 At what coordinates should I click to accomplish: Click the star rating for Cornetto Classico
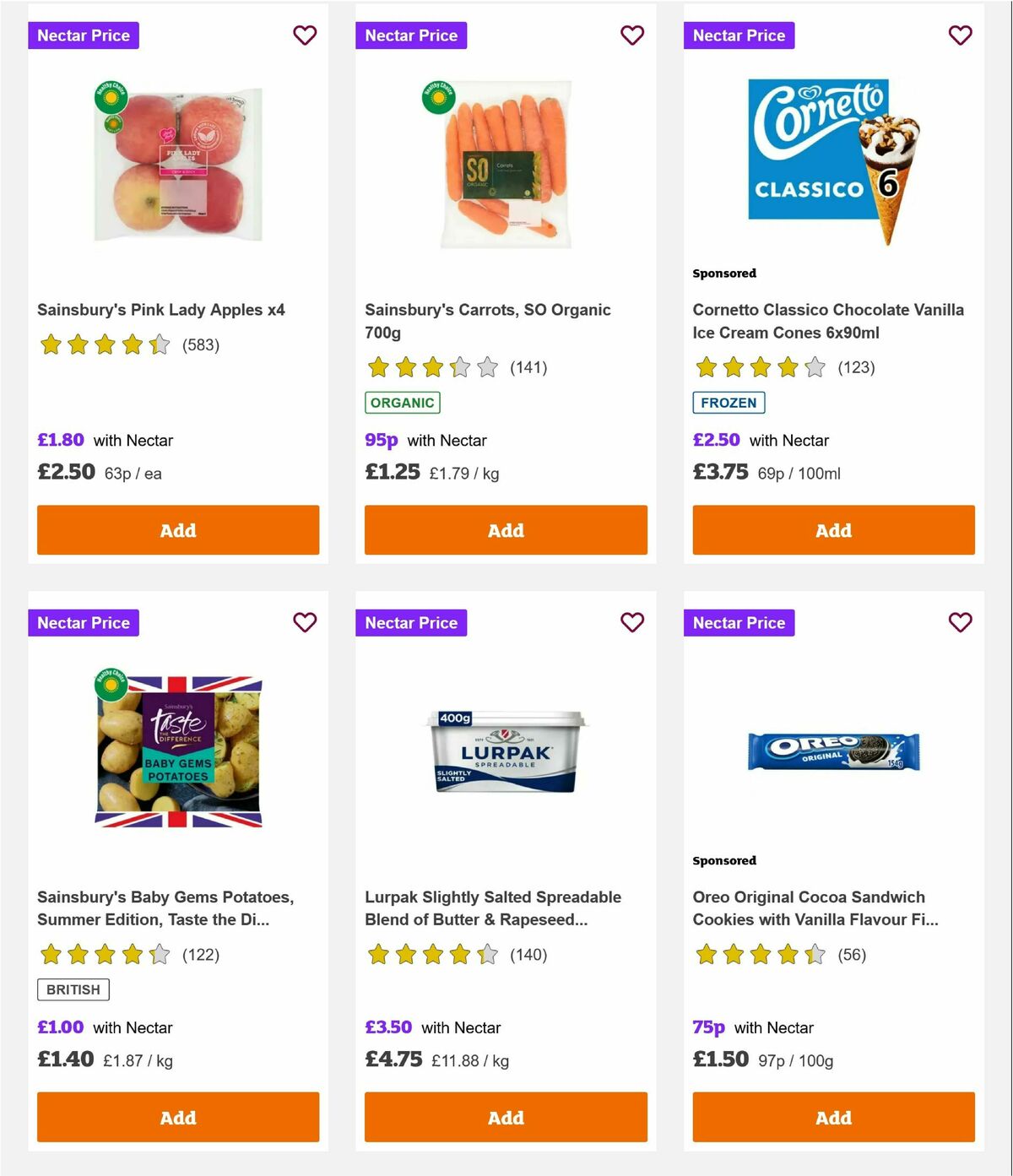click(x=759, y=368)
